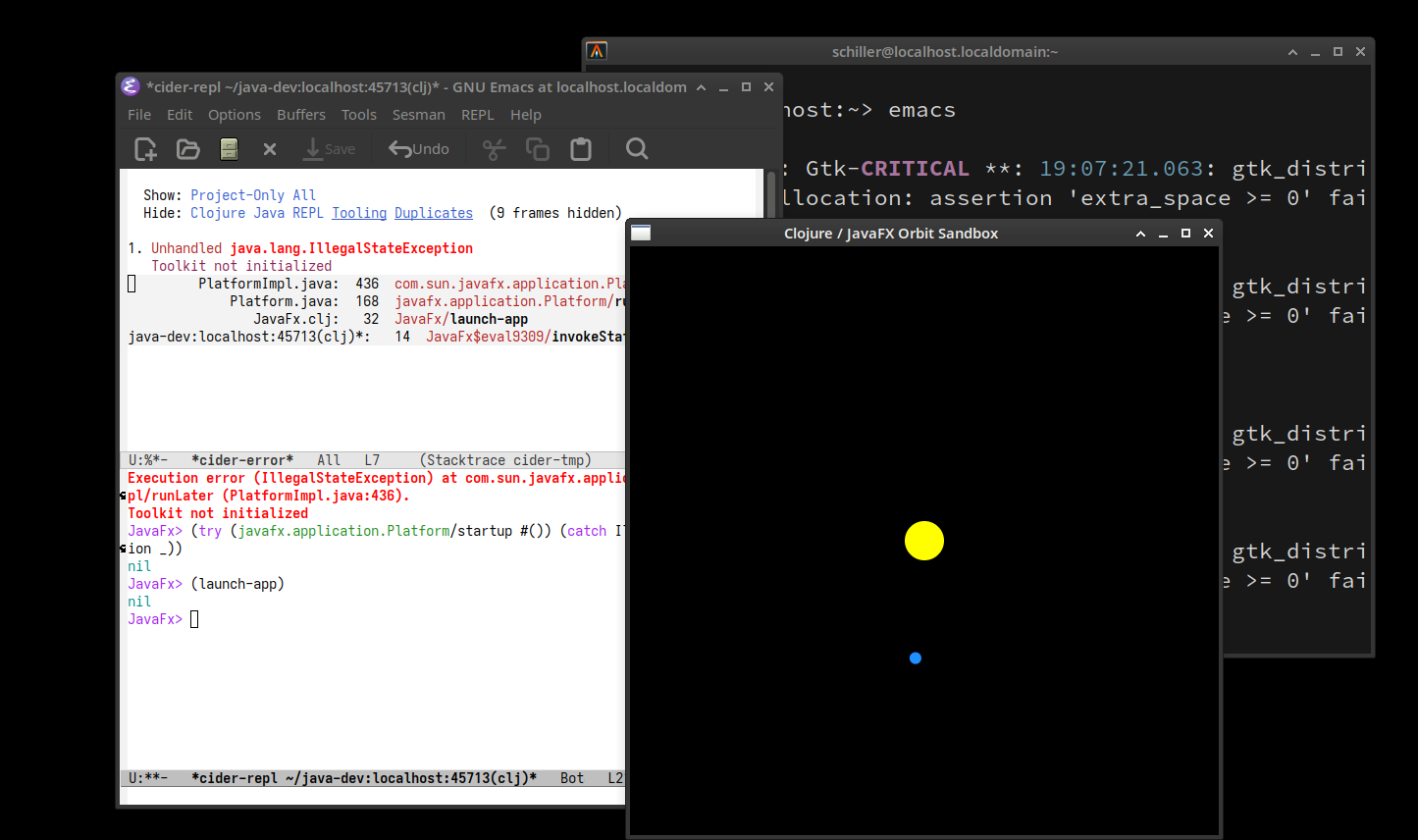The width and height of the screenshot is (1418, 840).
Task: Copy selection with the copy icon
Action: (538, 149)
